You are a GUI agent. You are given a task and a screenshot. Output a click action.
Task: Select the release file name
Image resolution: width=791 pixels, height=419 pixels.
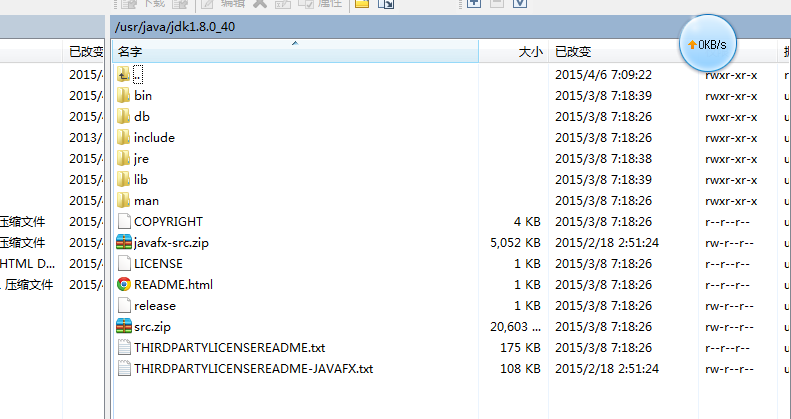coord(155,306)
